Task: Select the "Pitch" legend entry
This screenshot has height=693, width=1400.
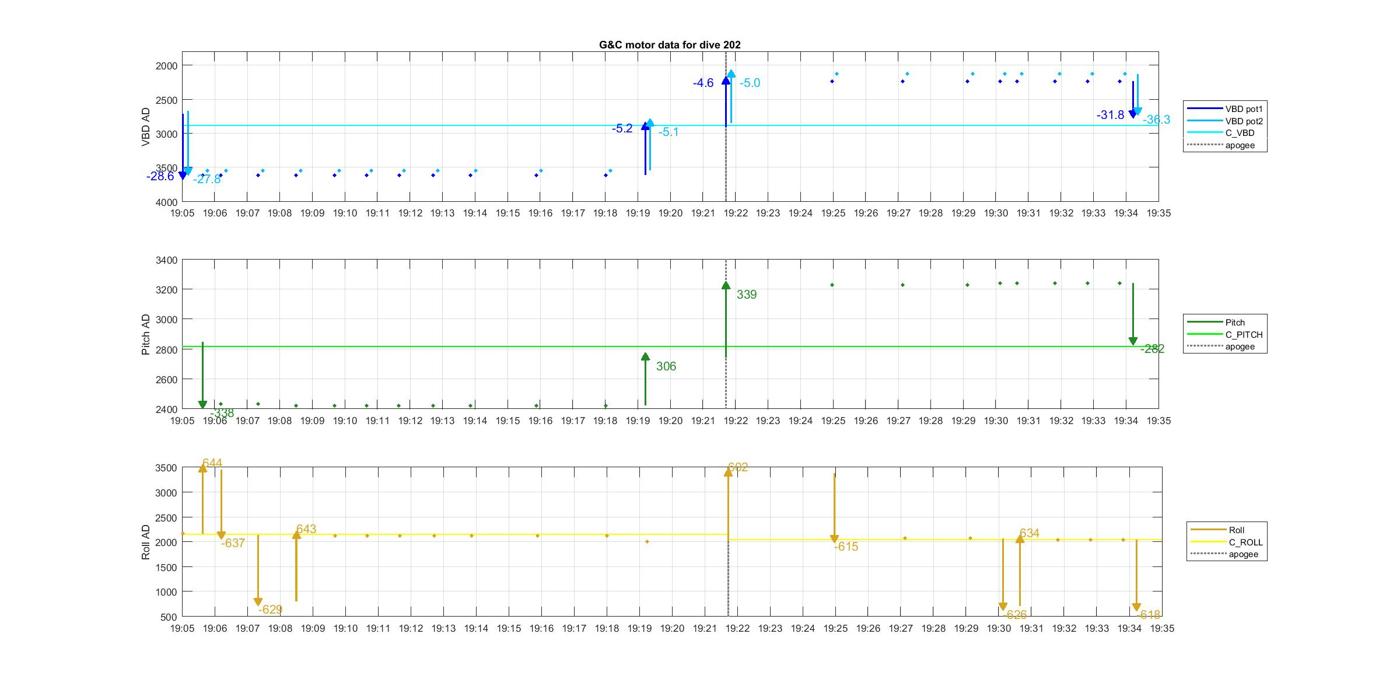Action: coord(1224,323)
